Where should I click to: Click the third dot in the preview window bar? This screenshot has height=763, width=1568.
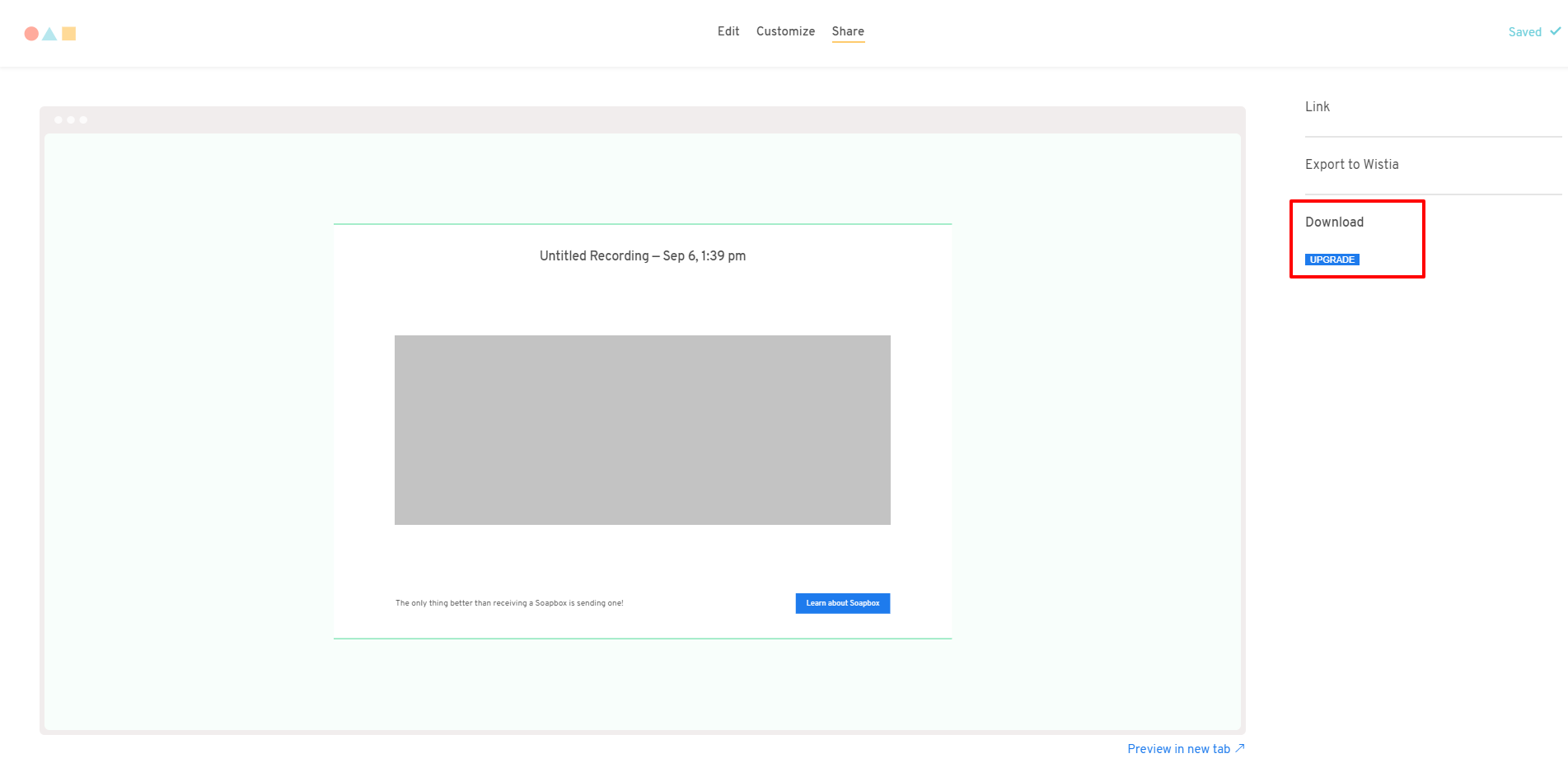[x=83, y=120]
